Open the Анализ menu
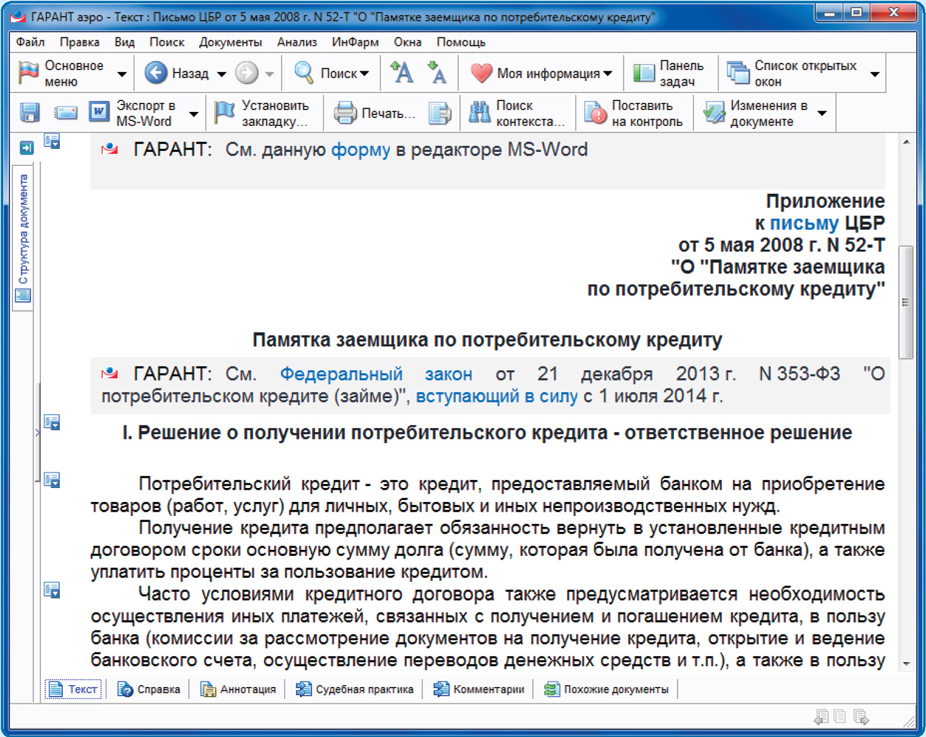 click(297, 42)
